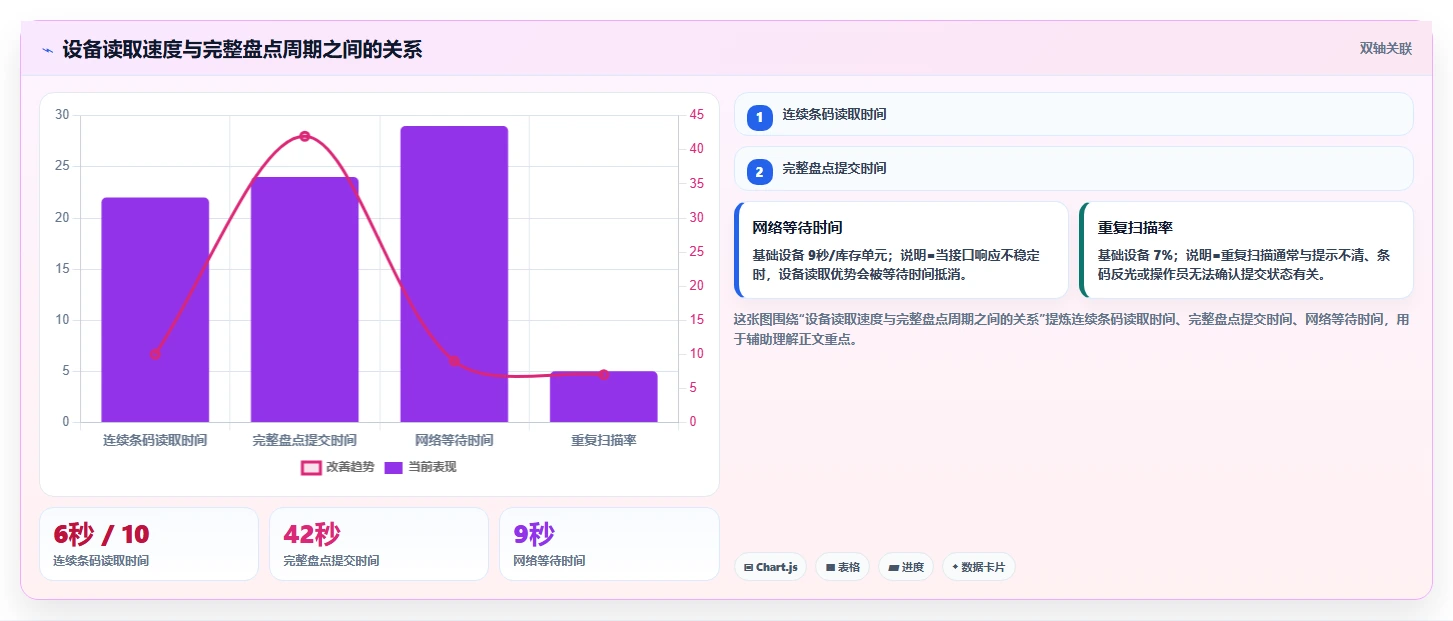This screenshot has height=621, width=1453.
Task: Click the 表格 tag chip
Action: click(843, 567)
